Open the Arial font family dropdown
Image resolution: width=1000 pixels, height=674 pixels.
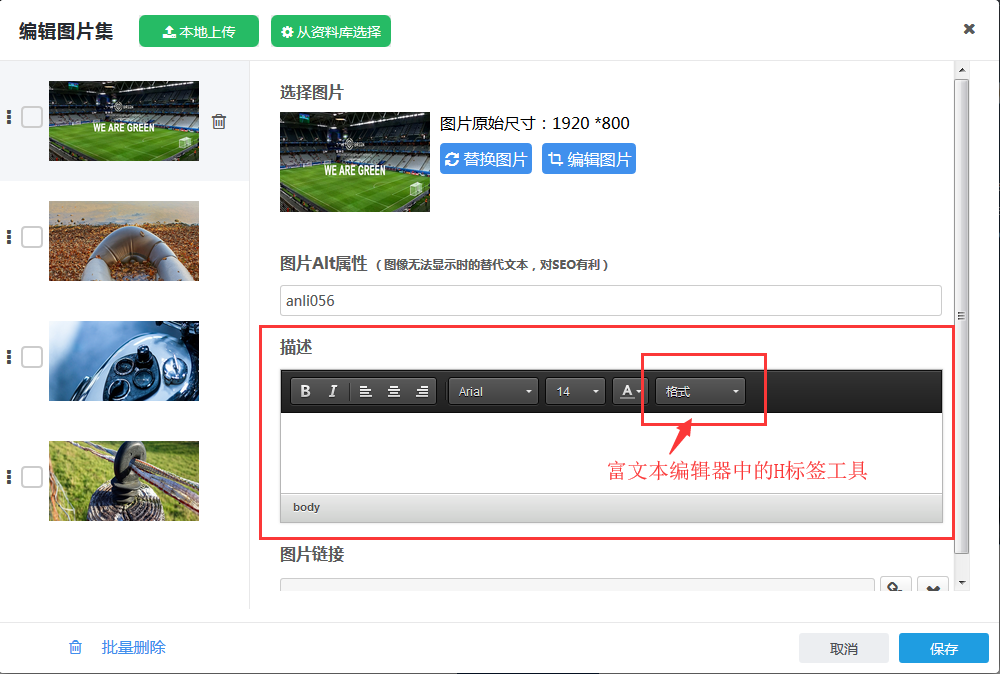click(494, 391)
